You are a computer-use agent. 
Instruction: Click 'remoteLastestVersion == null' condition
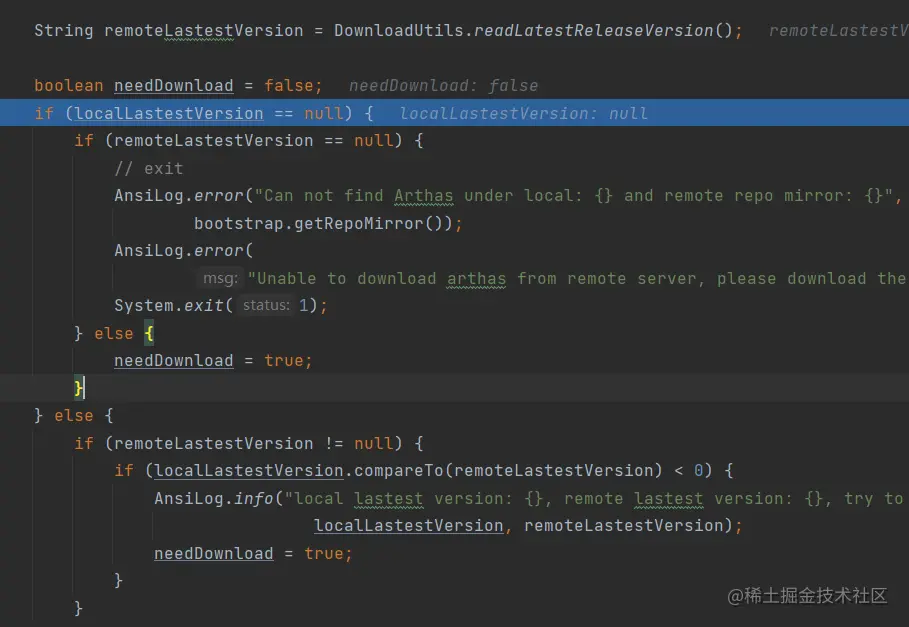point(253,141)
